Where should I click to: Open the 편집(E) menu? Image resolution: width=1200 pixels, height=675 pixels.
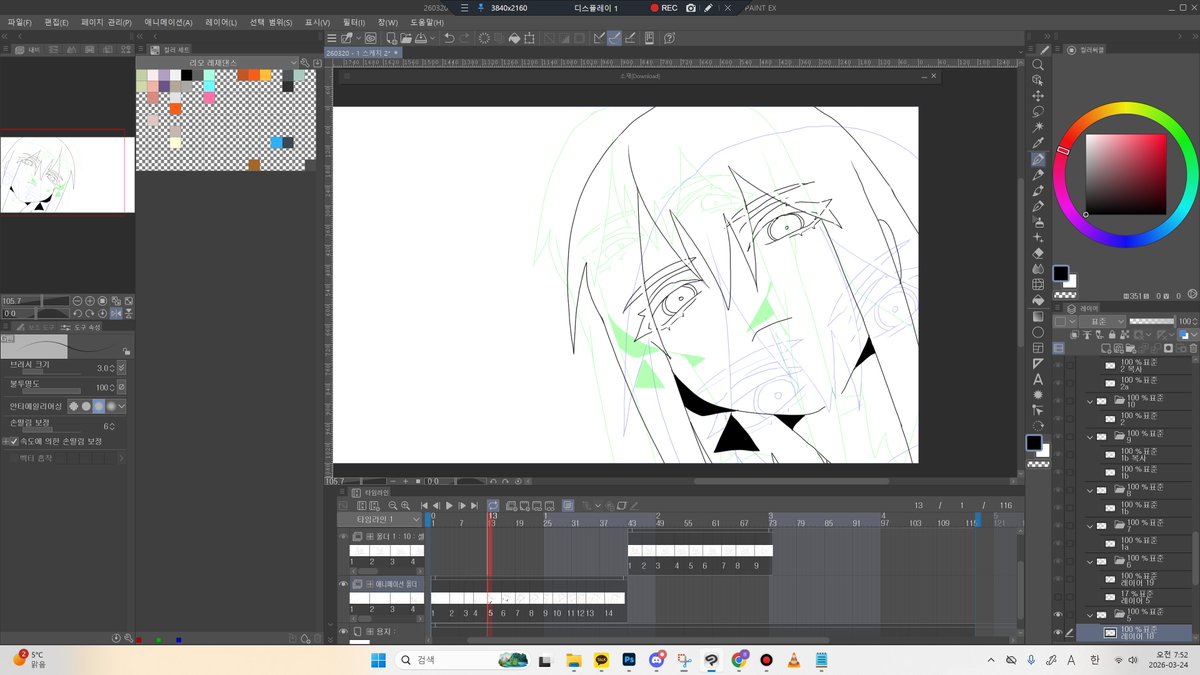[x=57, y=22]
